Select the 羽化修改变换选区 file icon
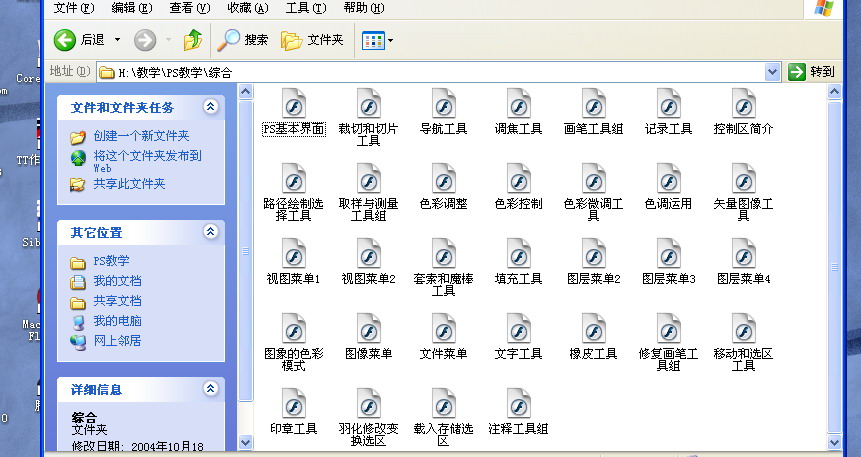861x457 pixels. coord(368,404)
